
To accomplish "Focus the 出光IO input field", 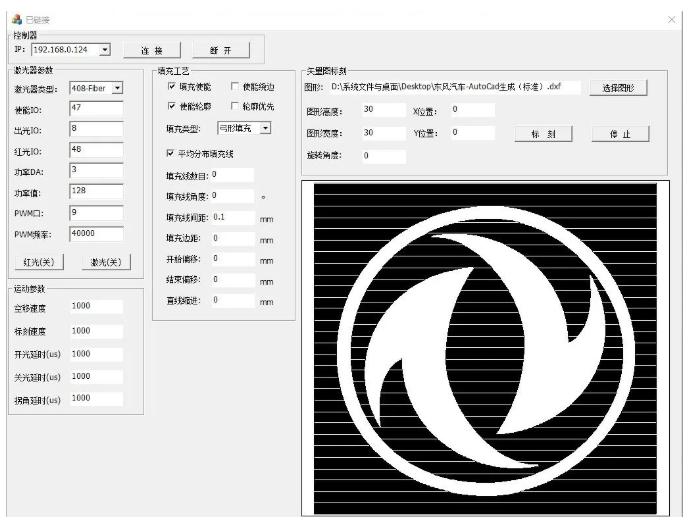I will [96, 129].
